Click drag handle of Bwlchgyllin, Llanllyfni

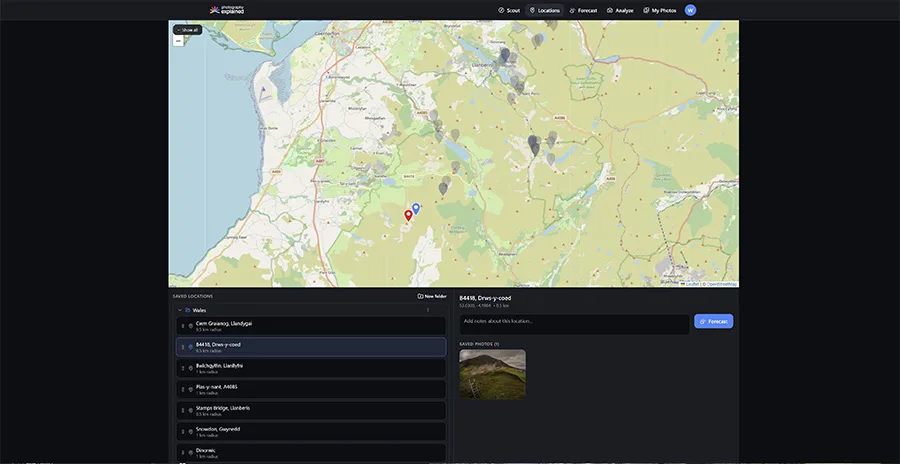pyautogui.click(x=183, y=368)
